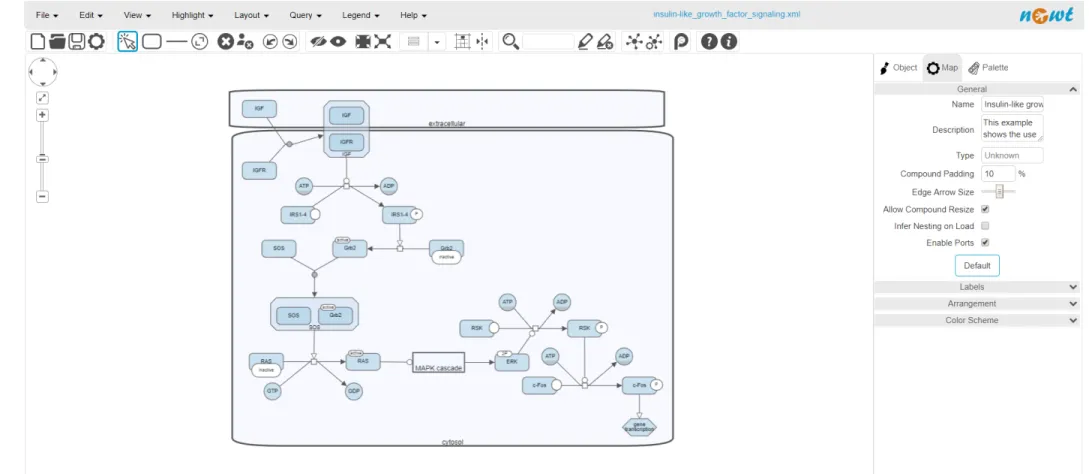Toggle Infer Nesting on Load checkbox
This screenshot has width=1089, height=474.
(985, 226)
